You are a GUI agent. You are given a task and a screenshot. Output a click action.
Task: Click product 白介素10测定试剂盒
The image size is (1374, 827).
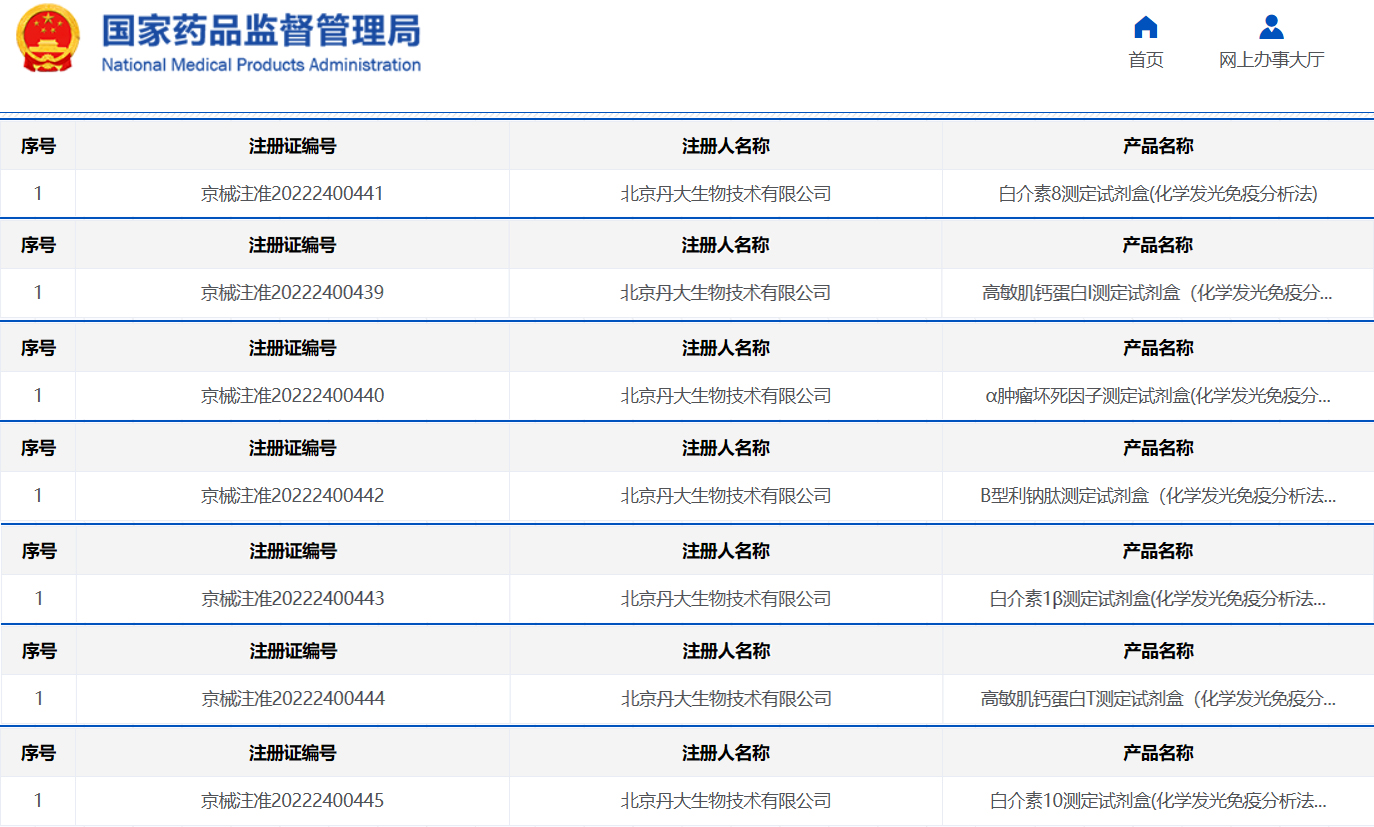click(1158, 801)
